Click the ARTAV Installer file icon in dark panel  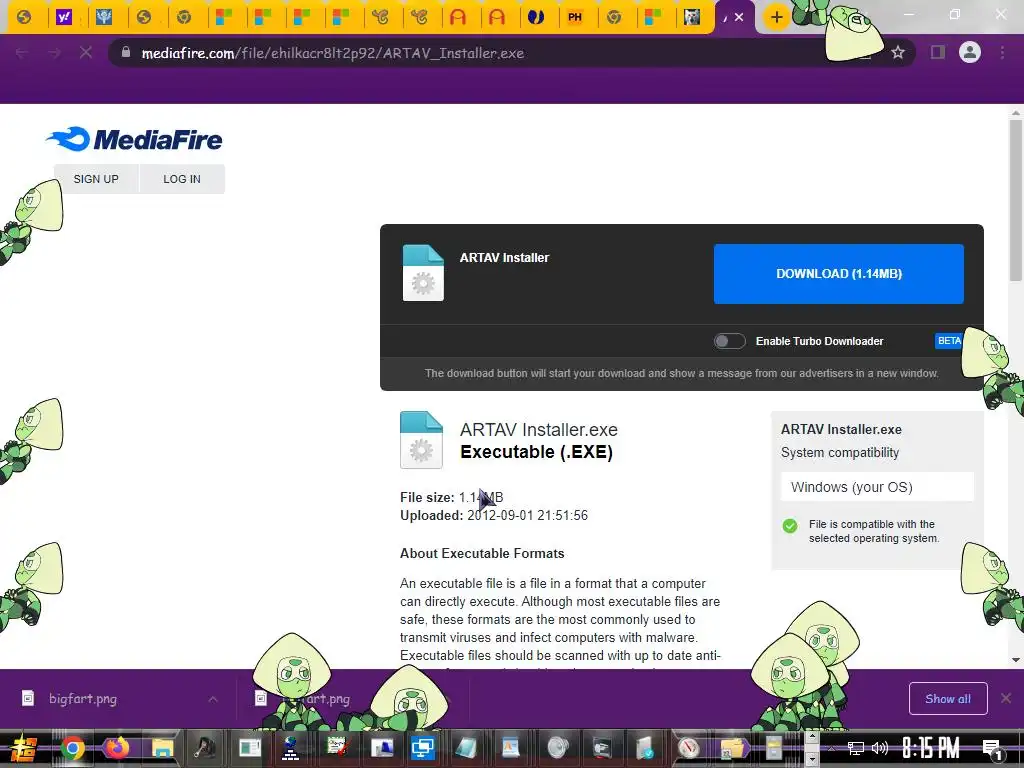click(x=423, y=273)
